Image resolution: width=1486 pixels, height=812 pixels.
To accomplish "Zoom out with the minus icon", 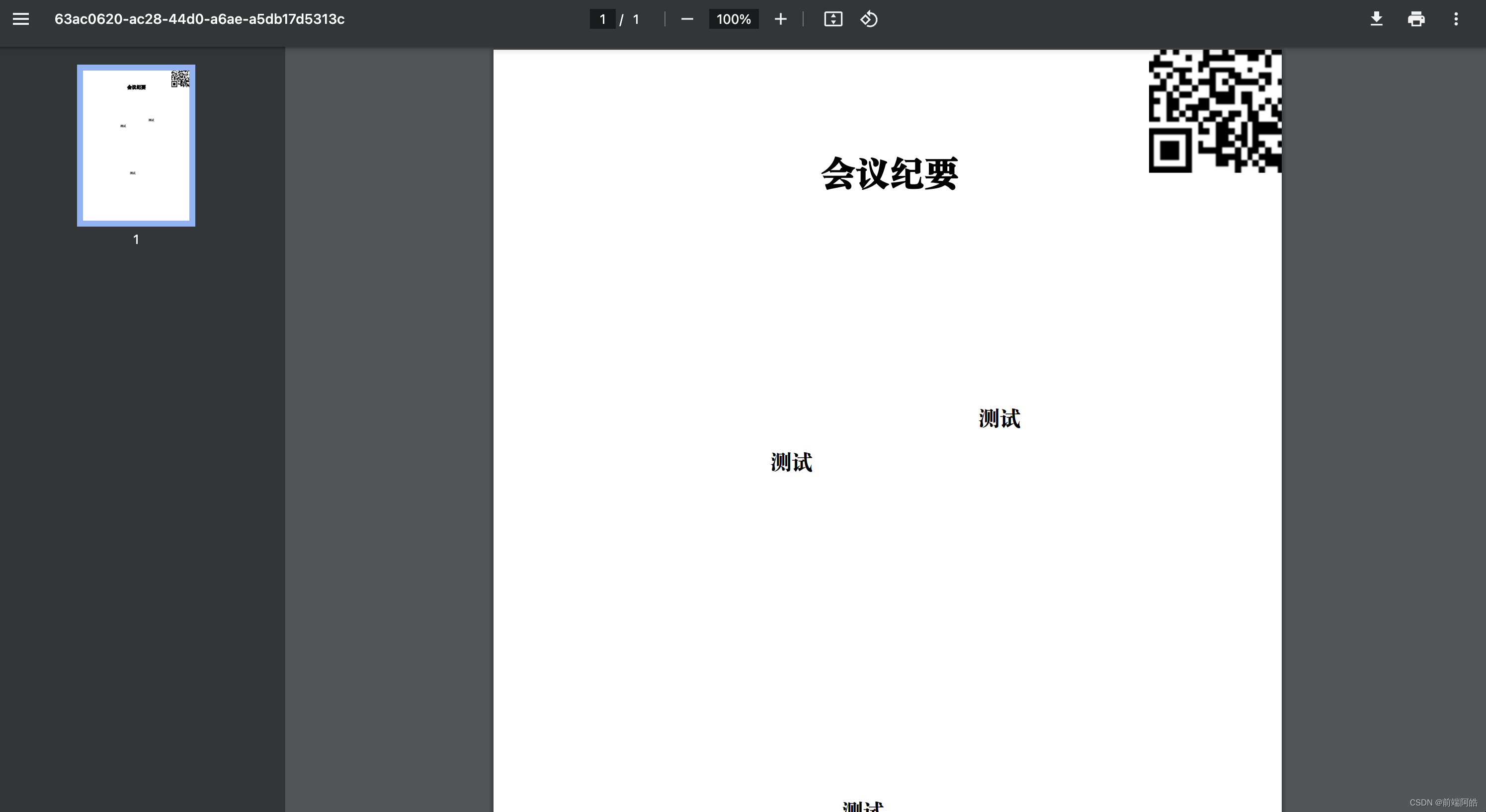I will point(686,19).
